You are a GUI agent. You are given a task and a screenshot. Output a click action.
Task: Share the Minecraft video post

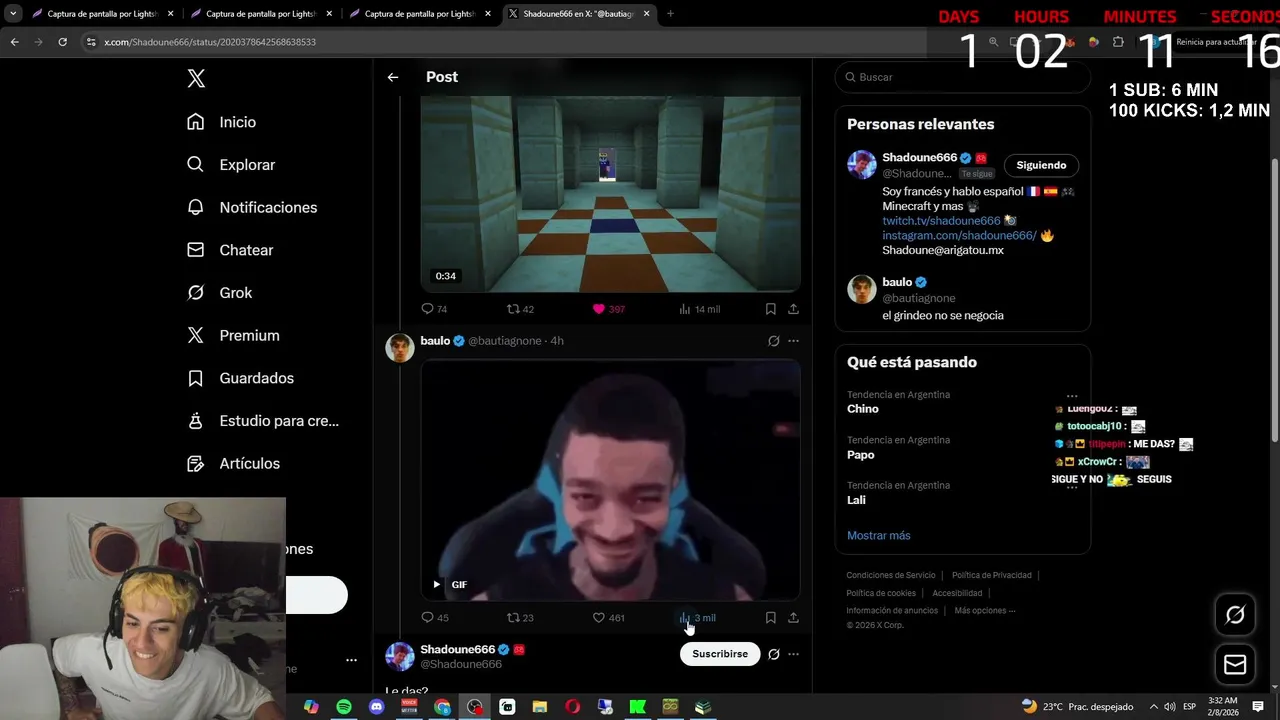point(793,309)
